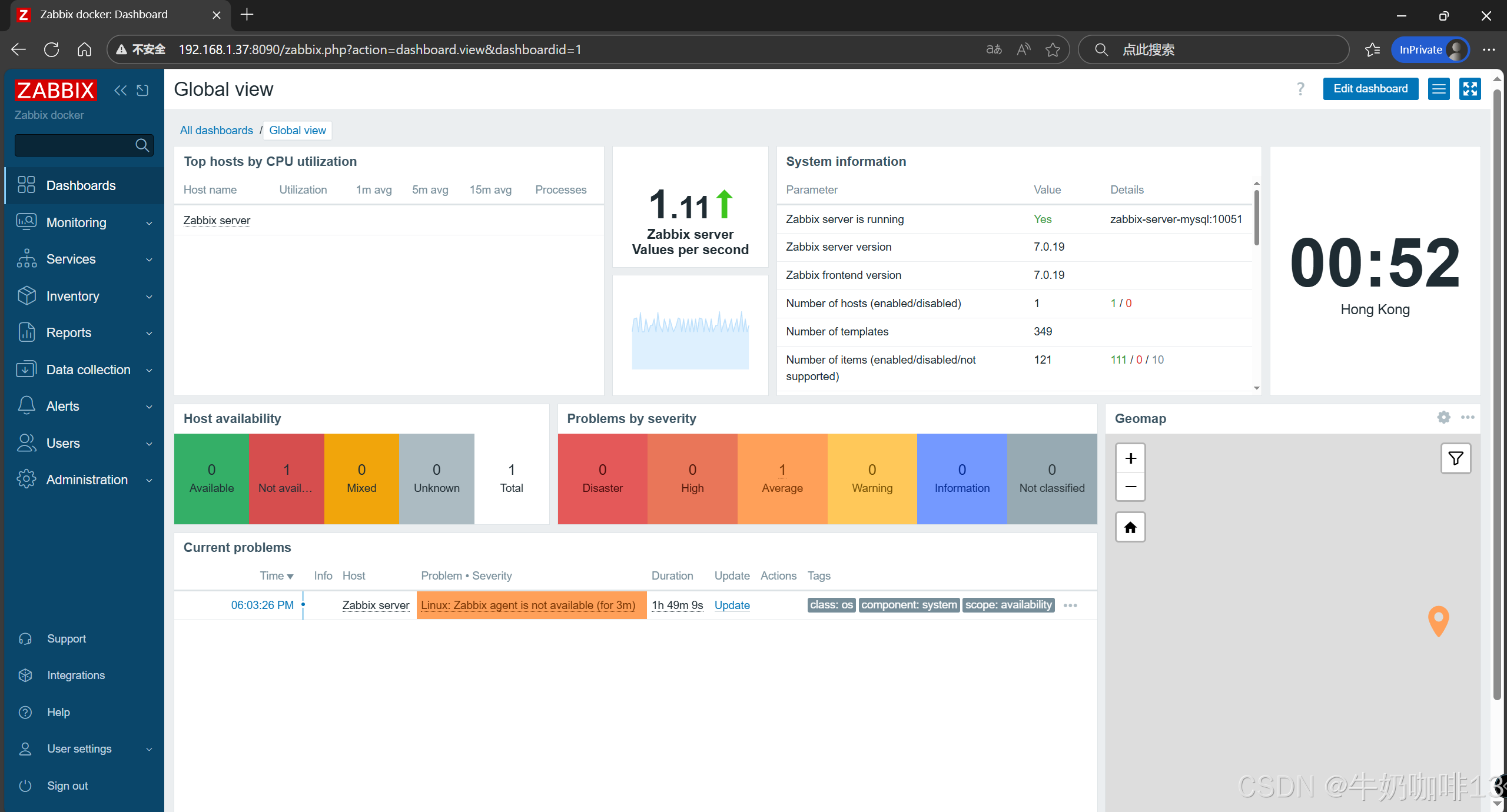
Task: Open the Integrations menu item
Action: click(76, 675)
